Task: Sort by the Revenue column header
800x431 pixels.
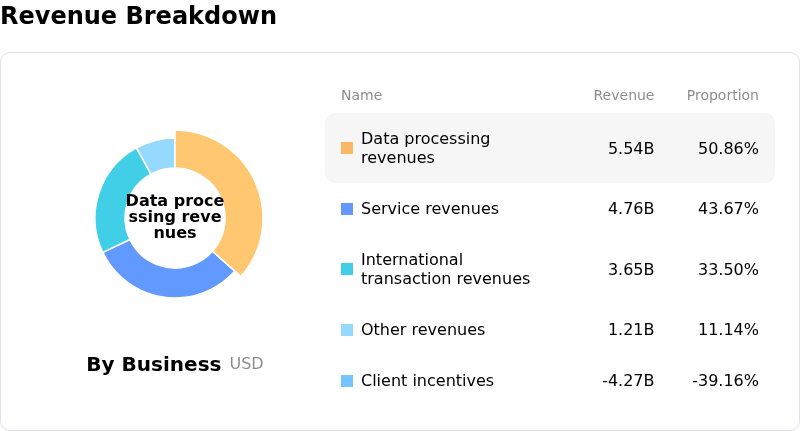Action: pos(623,96)
